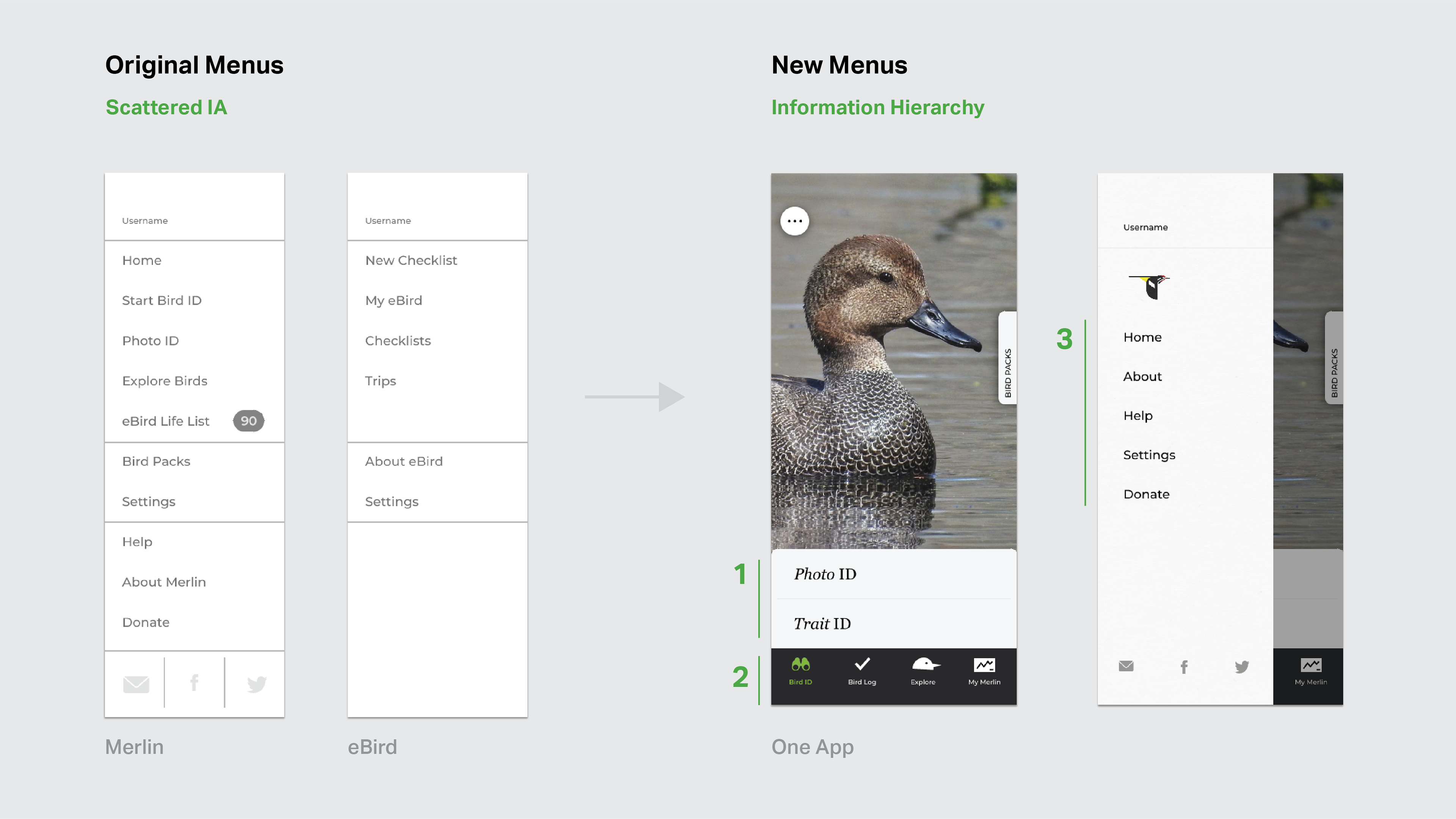This screenshot has width=1456, height=819.
Task: Click the New Menus heading
Action: click(839, 65)
